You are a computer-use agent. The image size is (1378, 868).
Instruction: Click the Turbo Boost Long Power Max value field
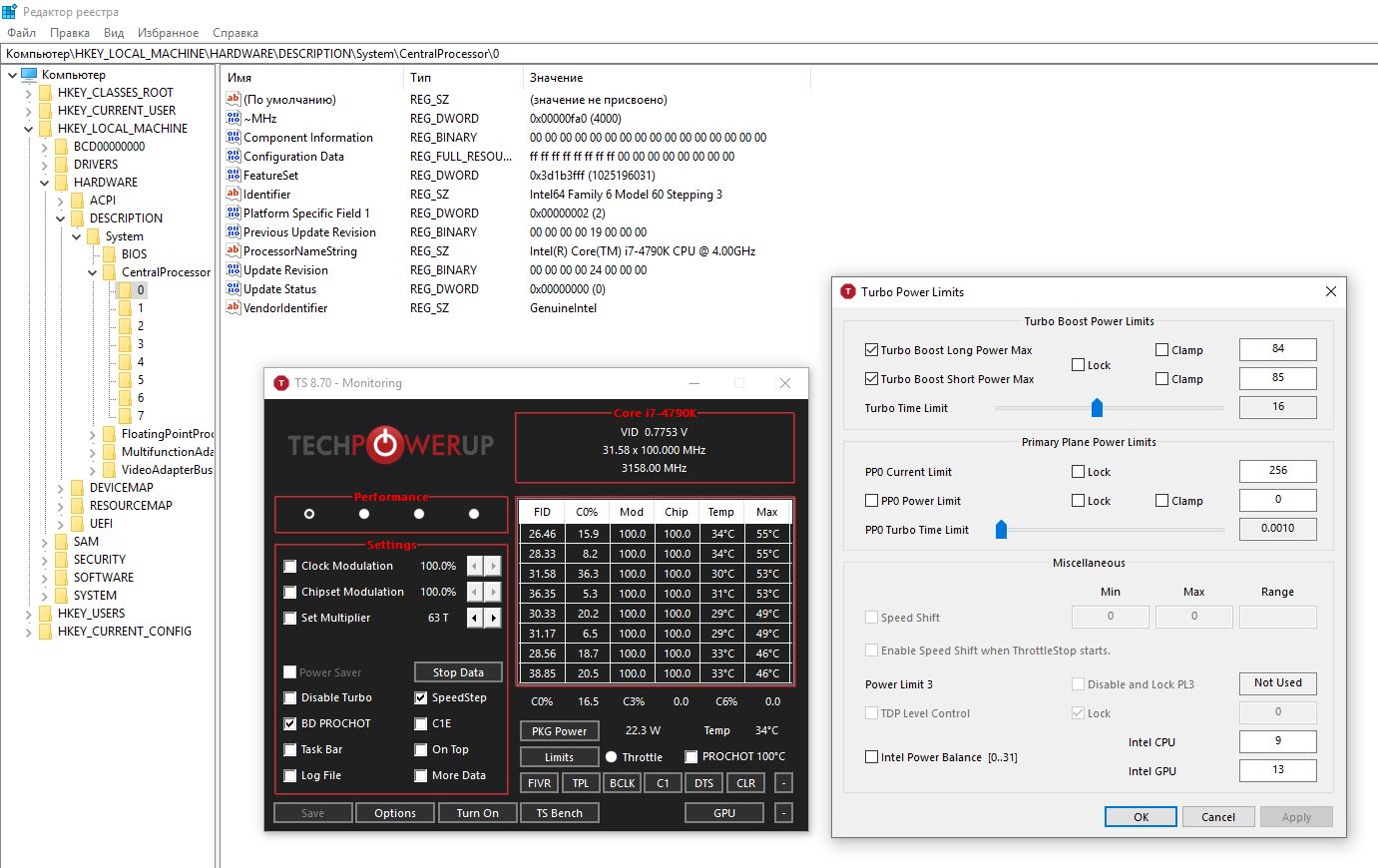tap(1277, 349)
